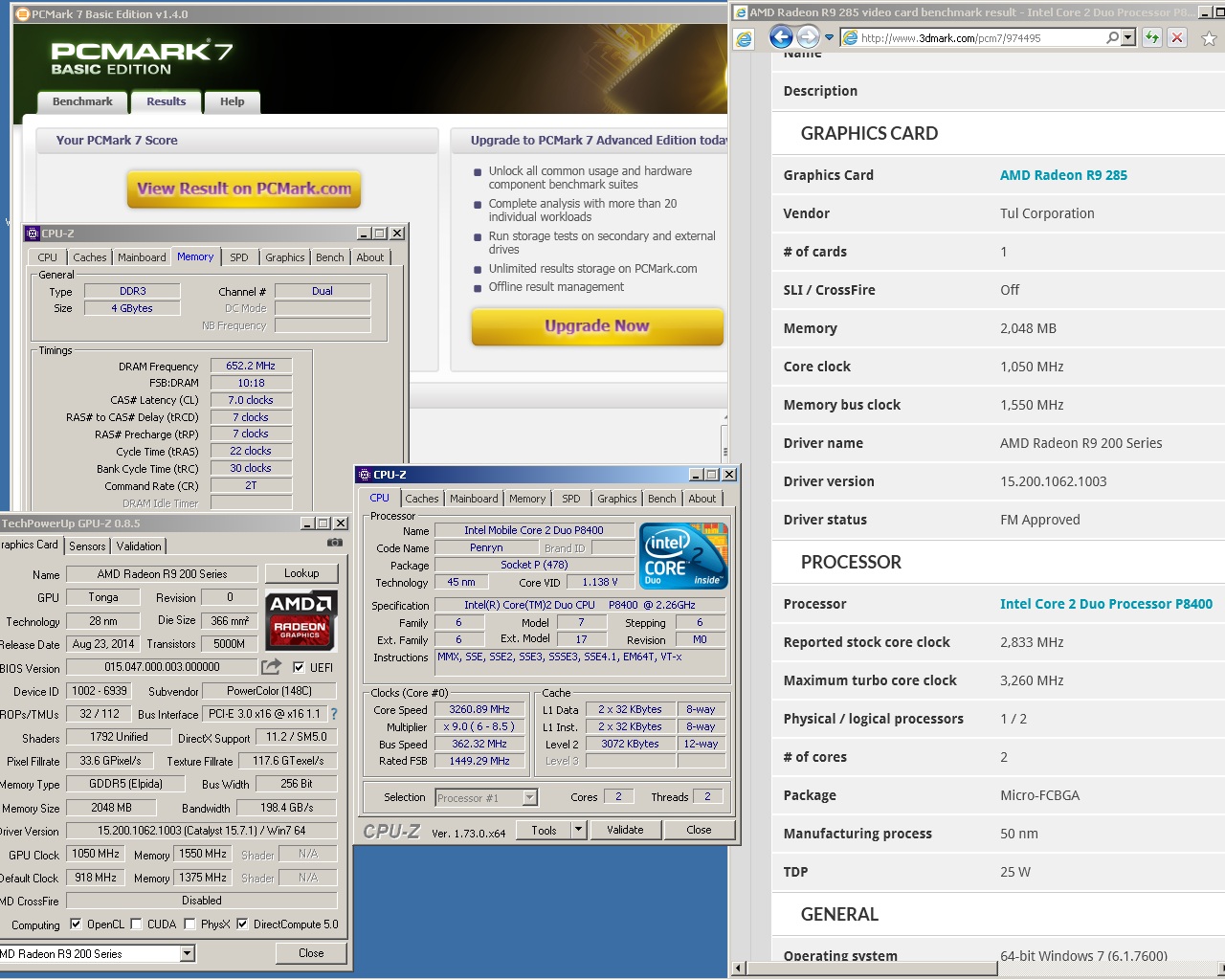
Task: Click the Level 2 cache 3072 KBytes value
Action: (630, 744)
